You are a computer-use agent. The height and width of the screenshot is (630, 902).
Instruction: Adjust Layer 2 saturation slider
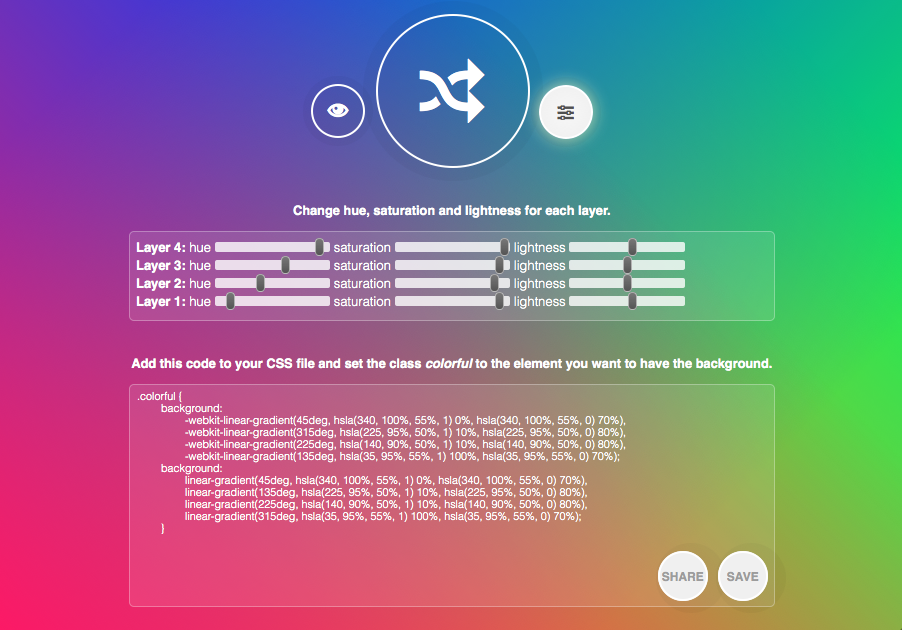(x=452, y=283)
